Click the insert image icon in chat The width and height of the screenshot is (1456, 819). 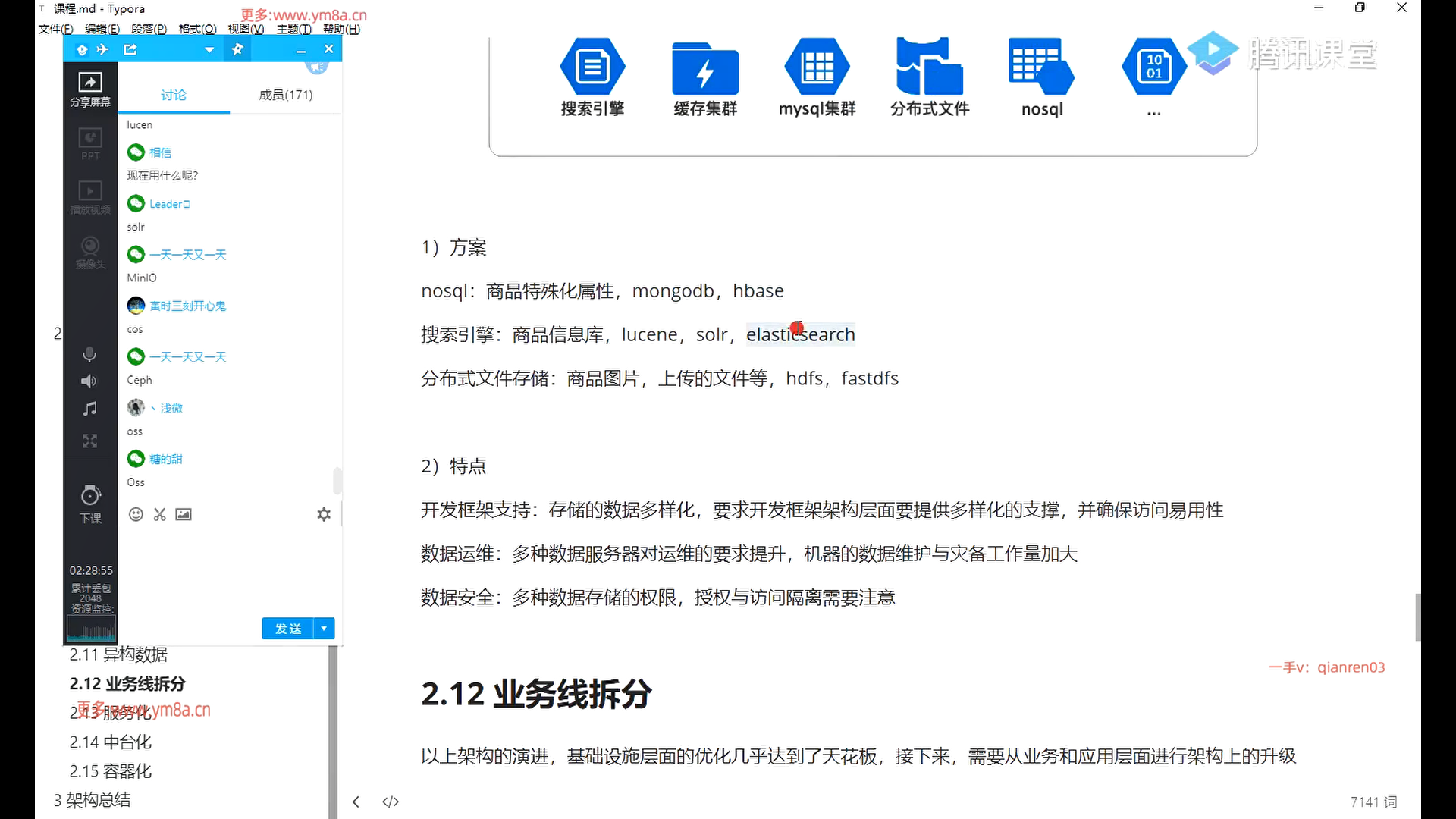coord(184,514)
